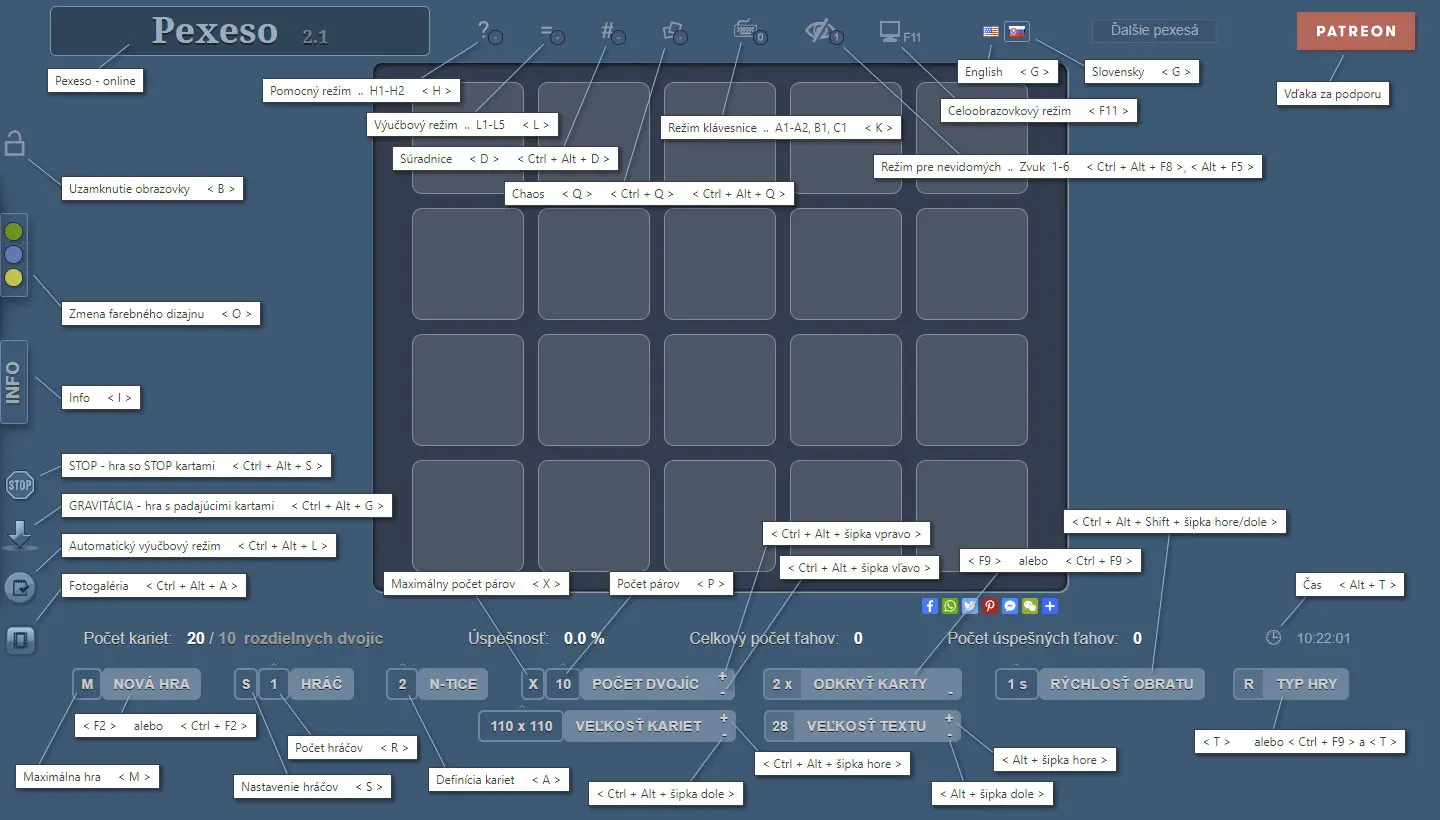Toggle blind mode crossed-eye icon
Screen dimensions: 1440x820
(819, 31)
